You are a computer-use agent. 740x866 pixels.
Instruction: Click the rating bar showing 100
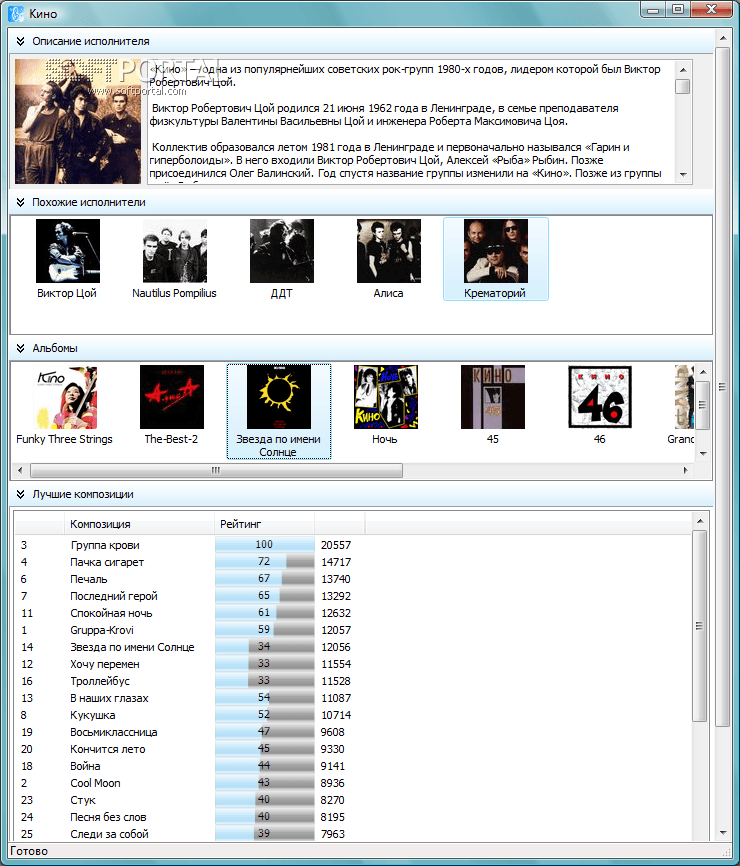pyautogui.click(x=265, y=545)
